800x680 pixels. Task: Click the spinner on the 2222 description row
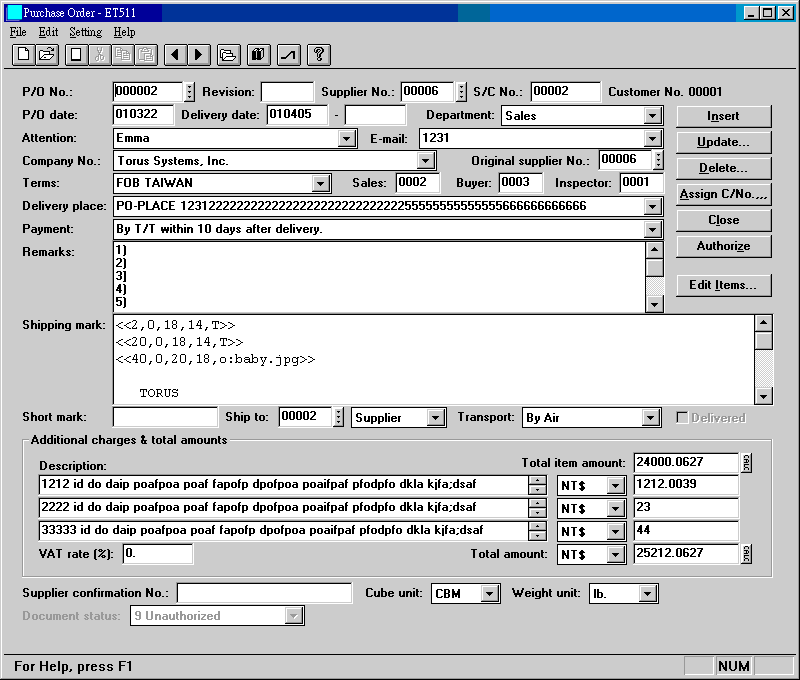click(537, 508)
